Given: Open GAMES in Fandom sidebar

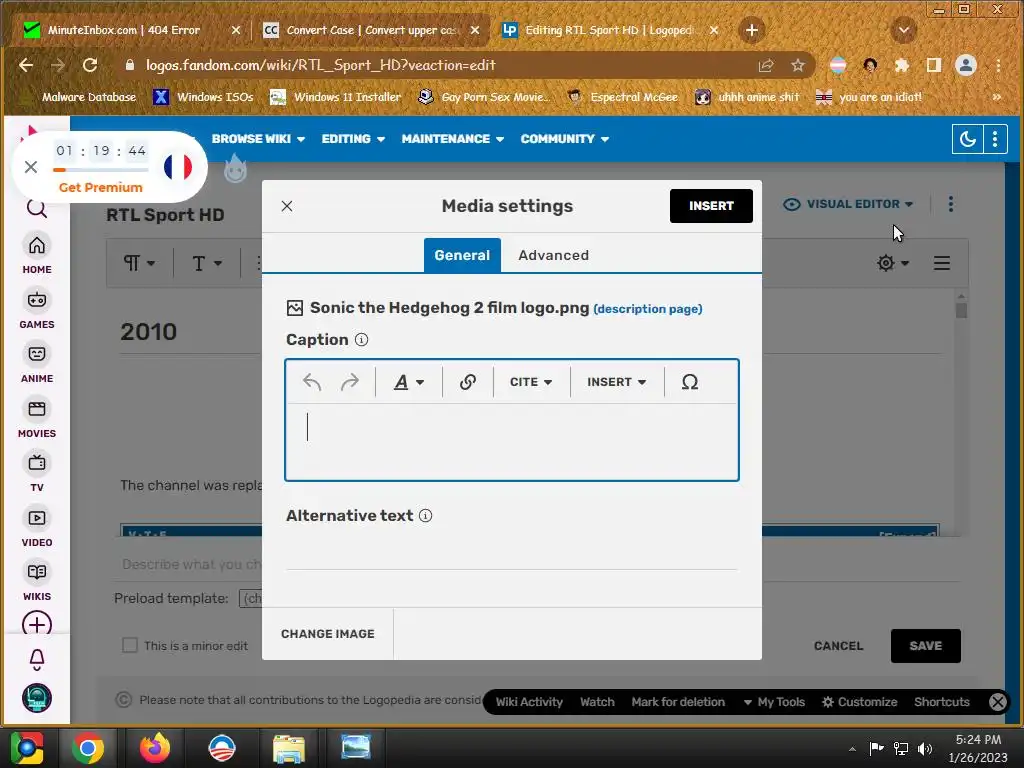Looking at the screenshot, I should (x=37, y=309).
